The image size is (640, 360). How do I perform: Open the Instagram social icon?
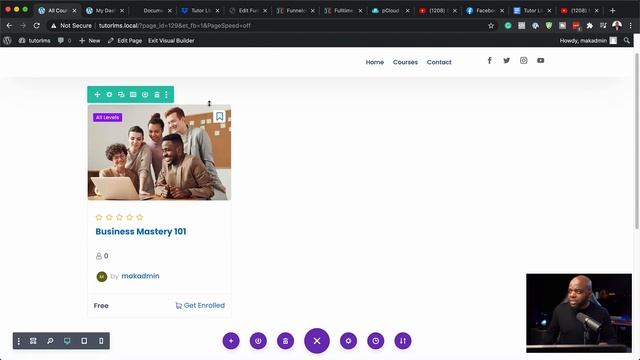coord(524,60)
